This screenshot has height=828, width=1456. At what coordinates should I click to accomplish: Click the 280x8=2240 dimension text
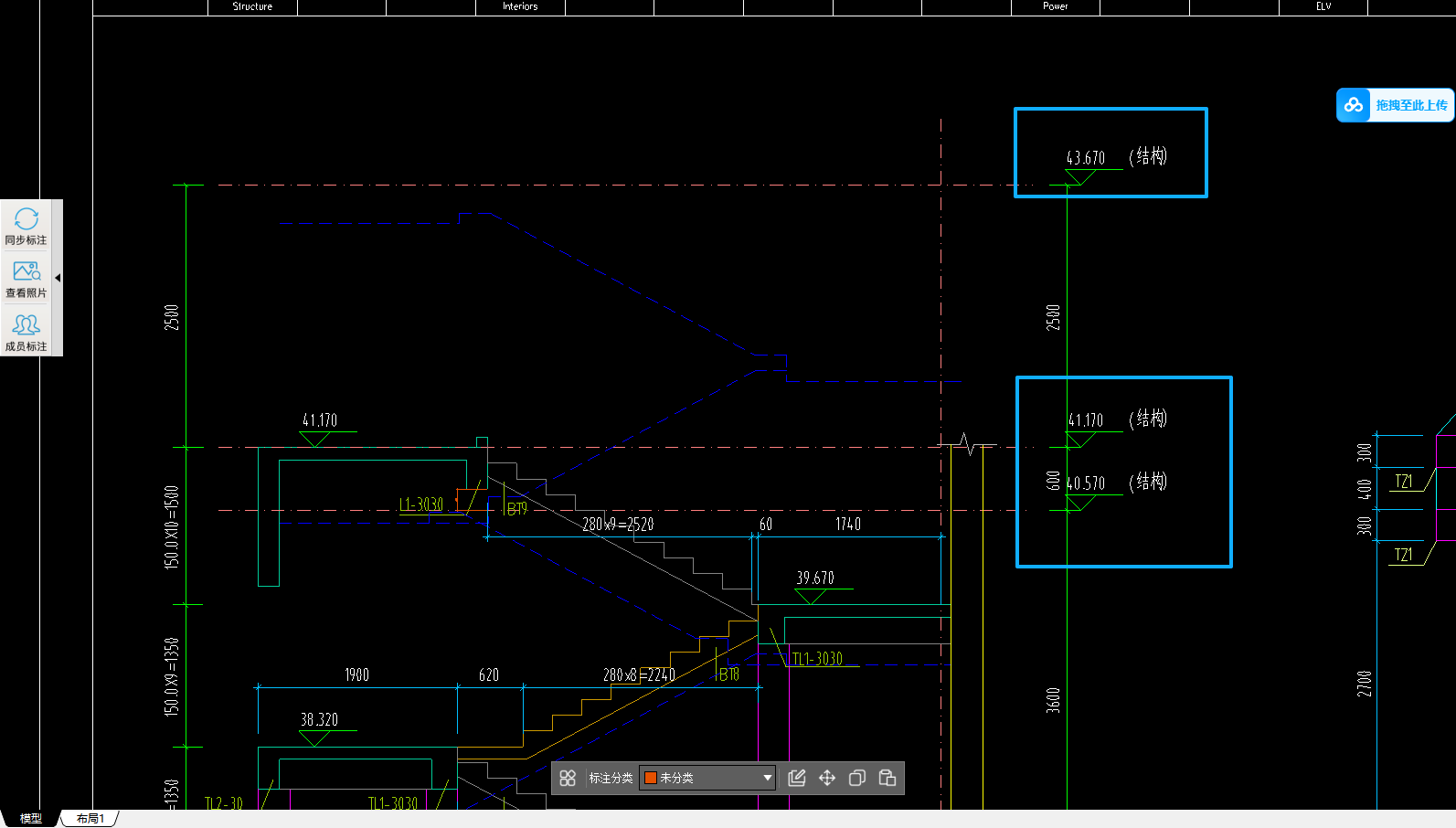coord(639,675)
